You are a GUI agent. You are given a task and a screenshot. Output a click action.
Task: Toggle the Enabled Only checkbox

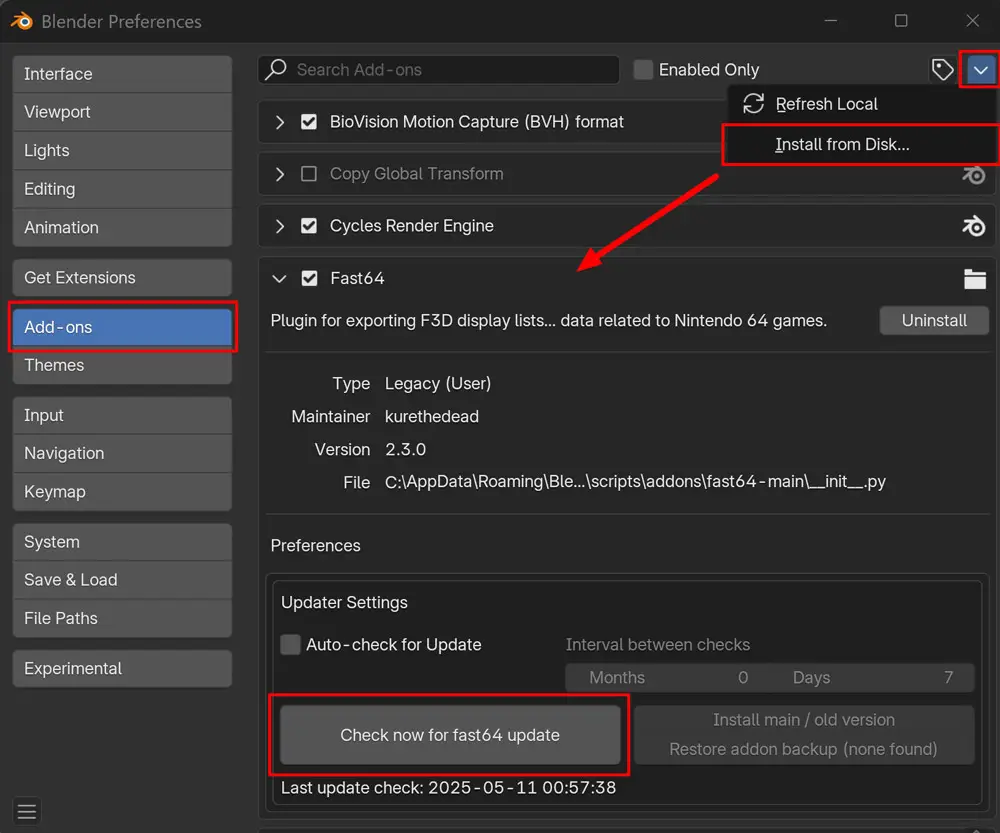[x=643, y=70]
